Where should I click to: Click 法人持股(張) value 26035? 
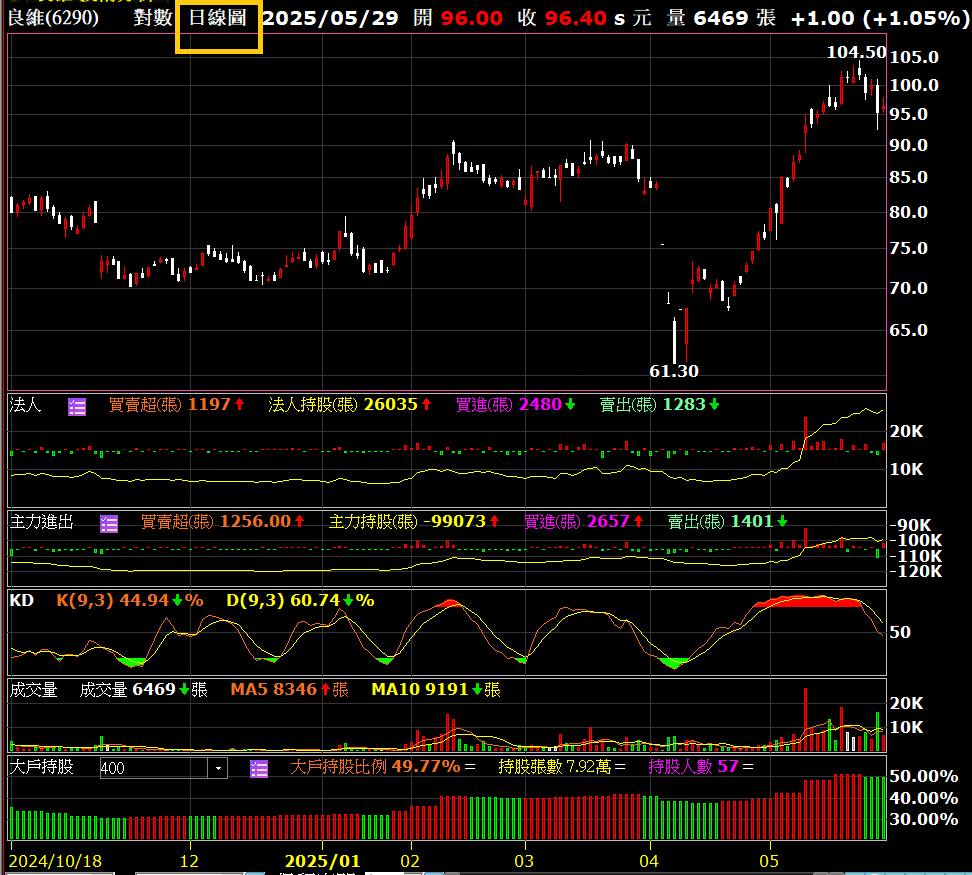(391, 405)
